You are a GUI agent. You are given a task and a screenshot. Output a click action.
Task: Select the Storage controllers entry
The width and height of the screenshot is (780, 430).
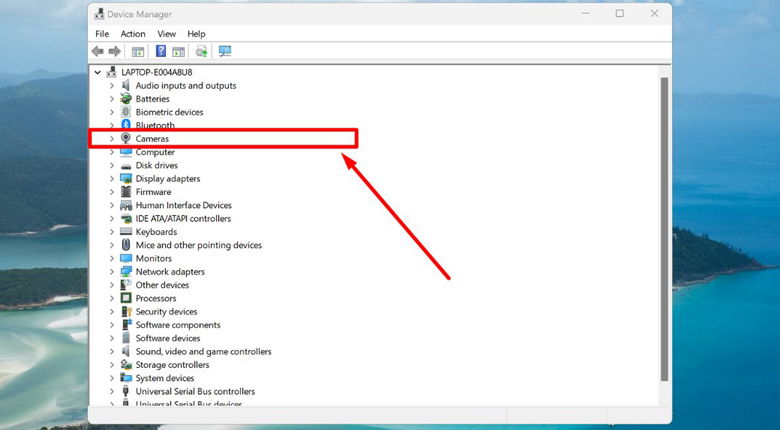[172, 365]
